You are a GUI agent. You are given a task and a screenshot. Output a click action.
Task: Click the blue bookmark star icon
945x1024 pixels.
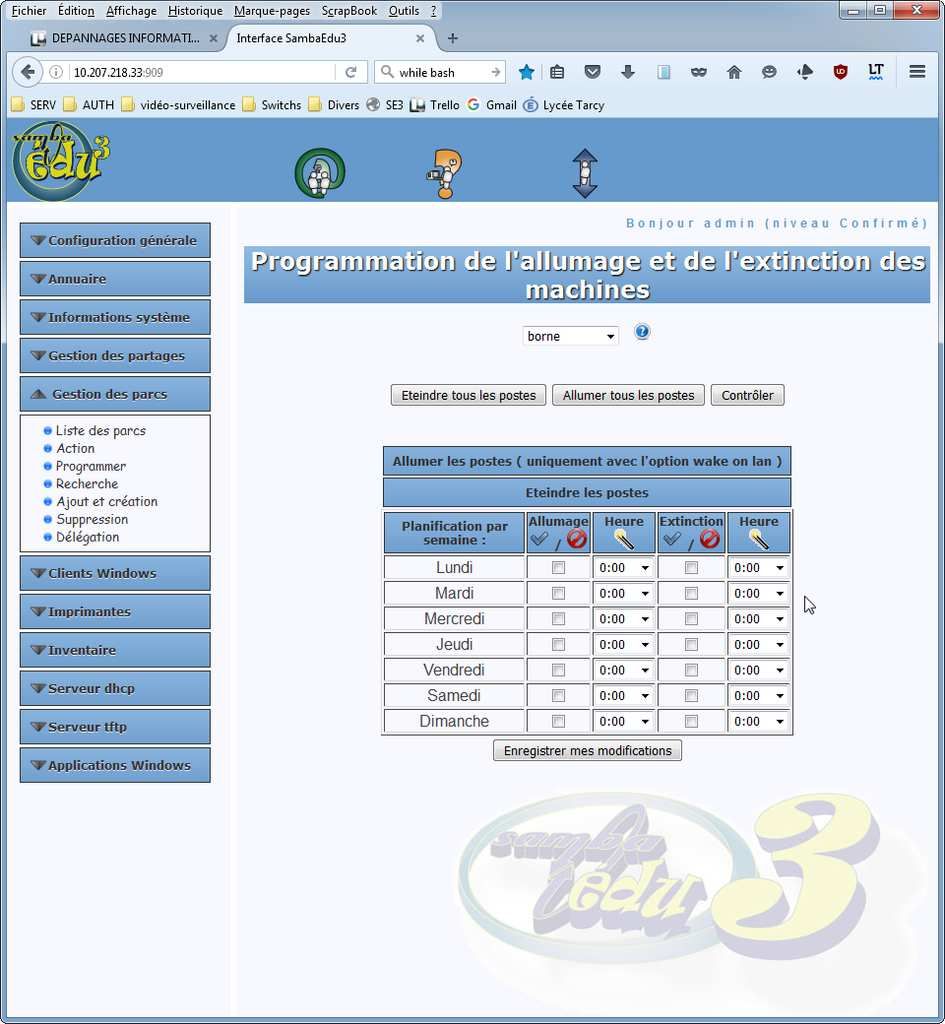coord(526,72)
